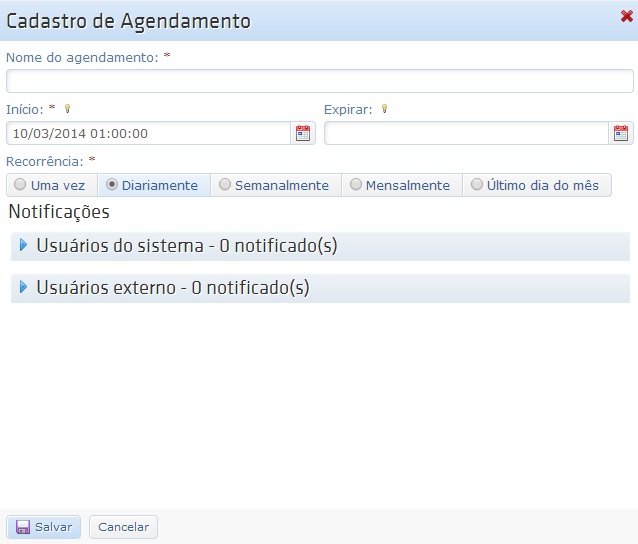Click the empty Expirar date field
The width and height of the screenshot is (638, 544).
coord(466,133)
